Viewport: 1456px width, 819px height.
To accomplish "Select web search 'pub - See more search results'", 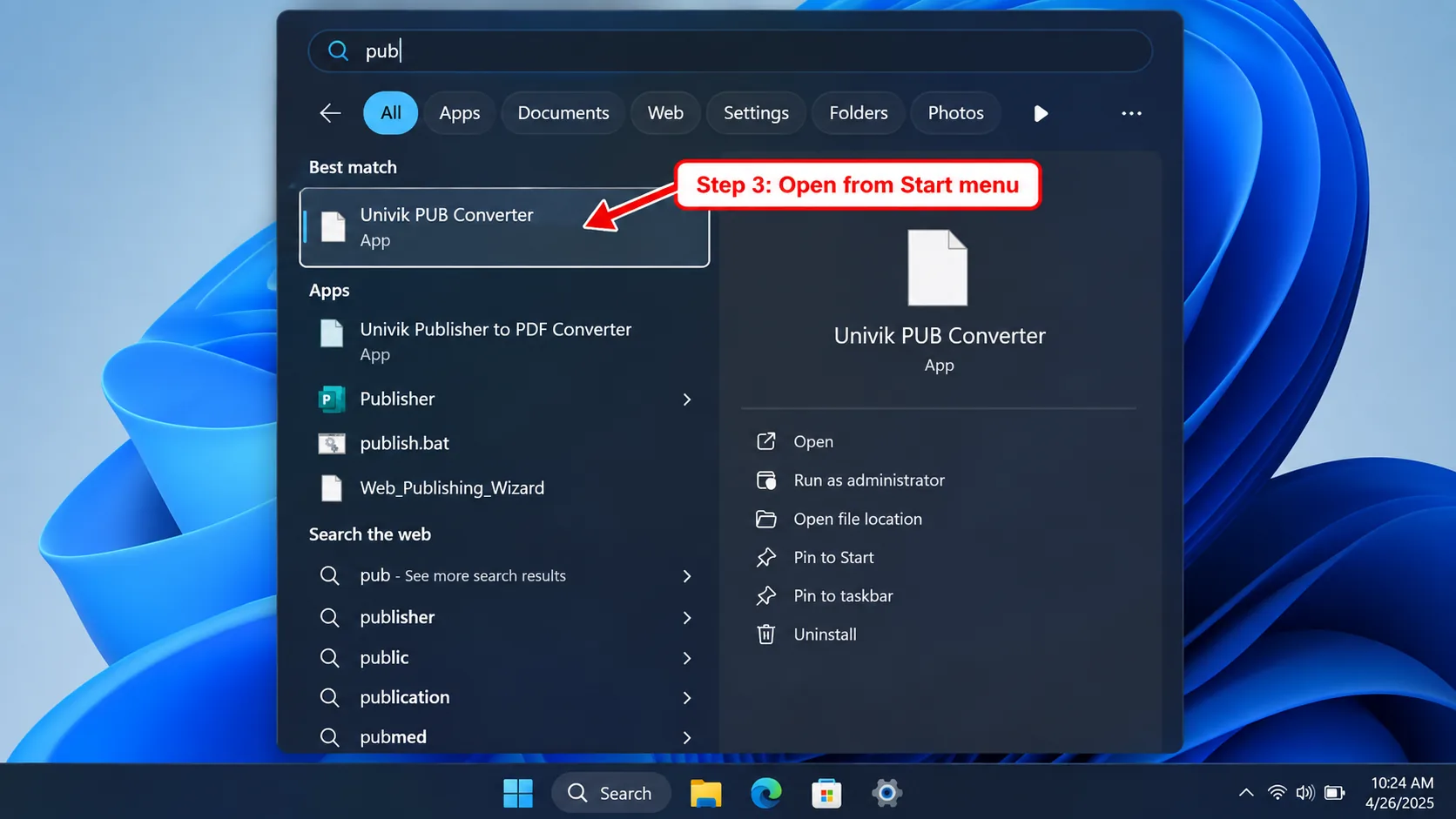I will (504, 575).
